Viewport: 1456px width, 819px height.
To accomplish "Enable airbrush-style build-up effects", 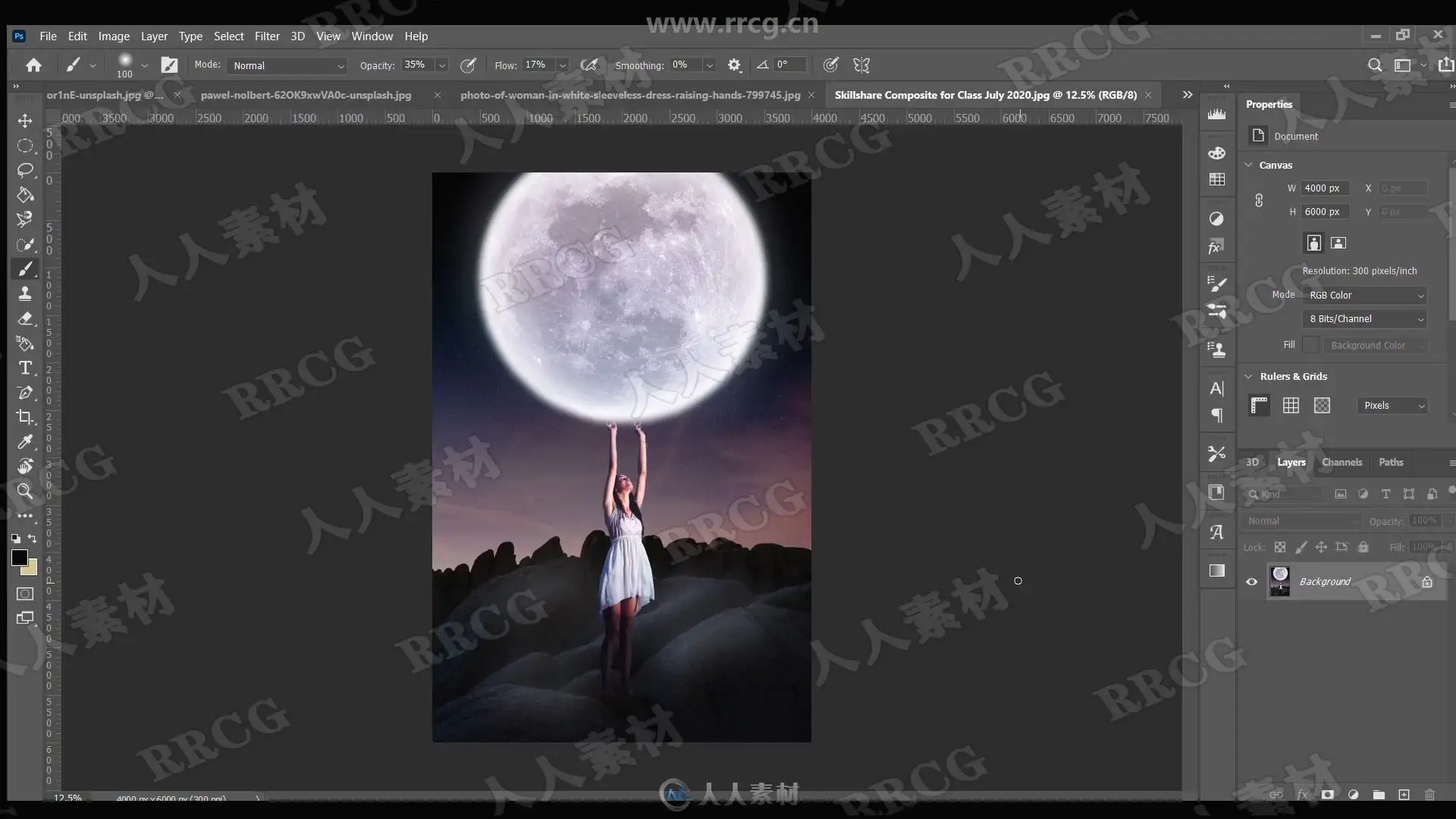I will pos(588,65).
